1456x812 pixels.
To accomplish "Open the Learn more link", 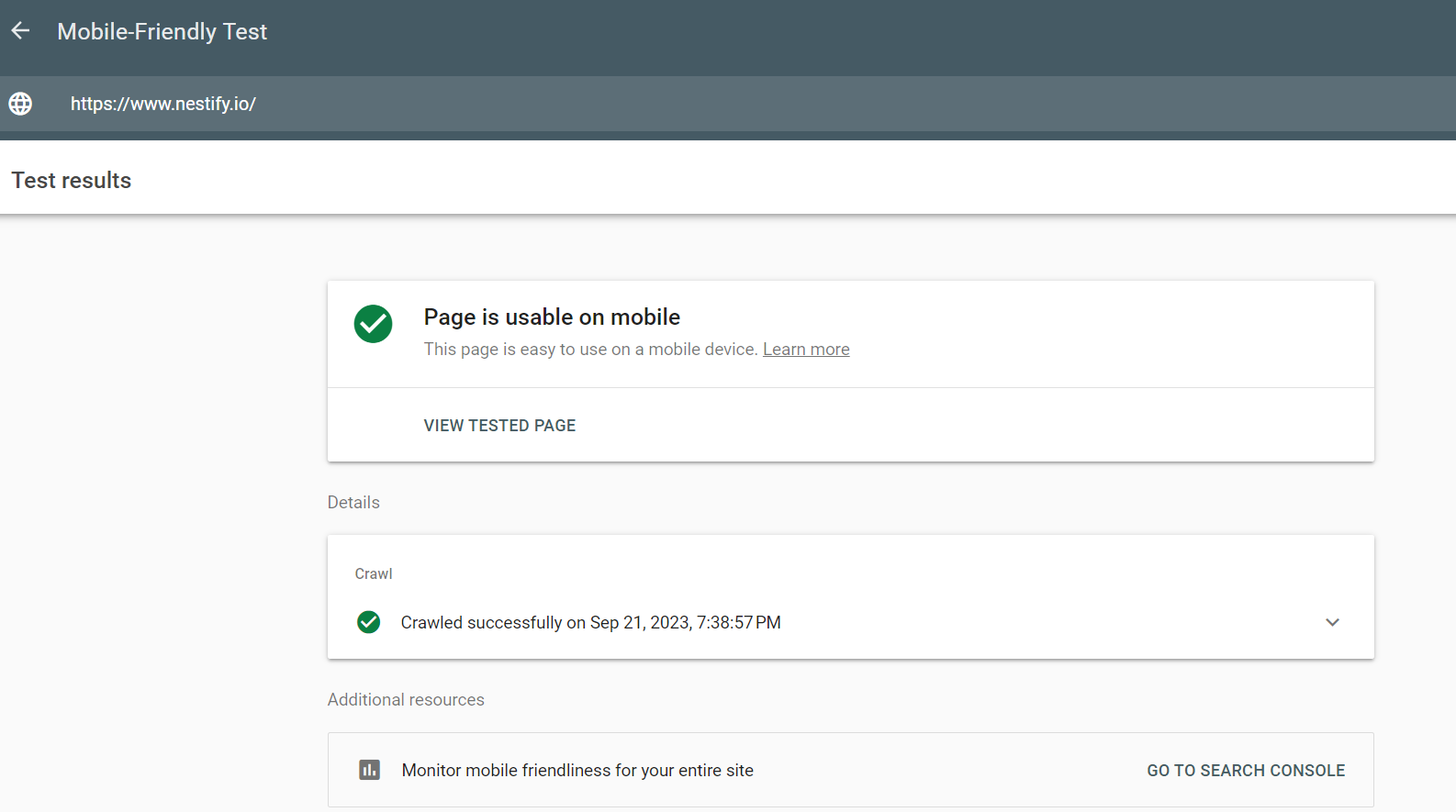I will click(806, 350).
